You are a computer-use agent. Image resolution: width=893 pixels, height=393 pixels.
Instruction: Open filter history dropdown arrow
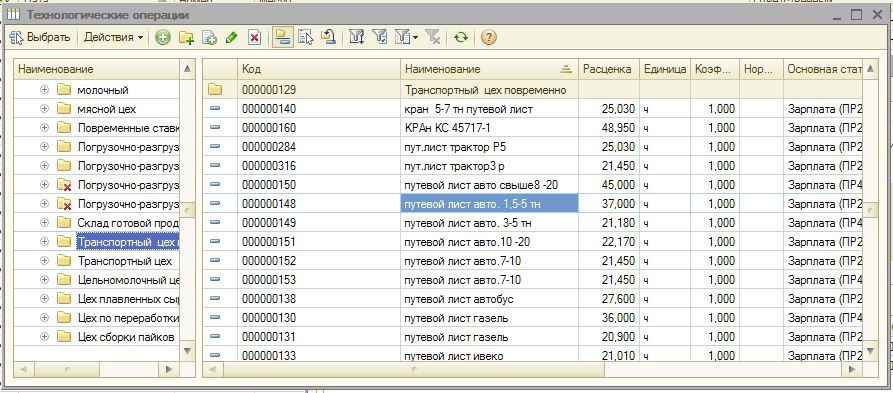coord(415,38)
